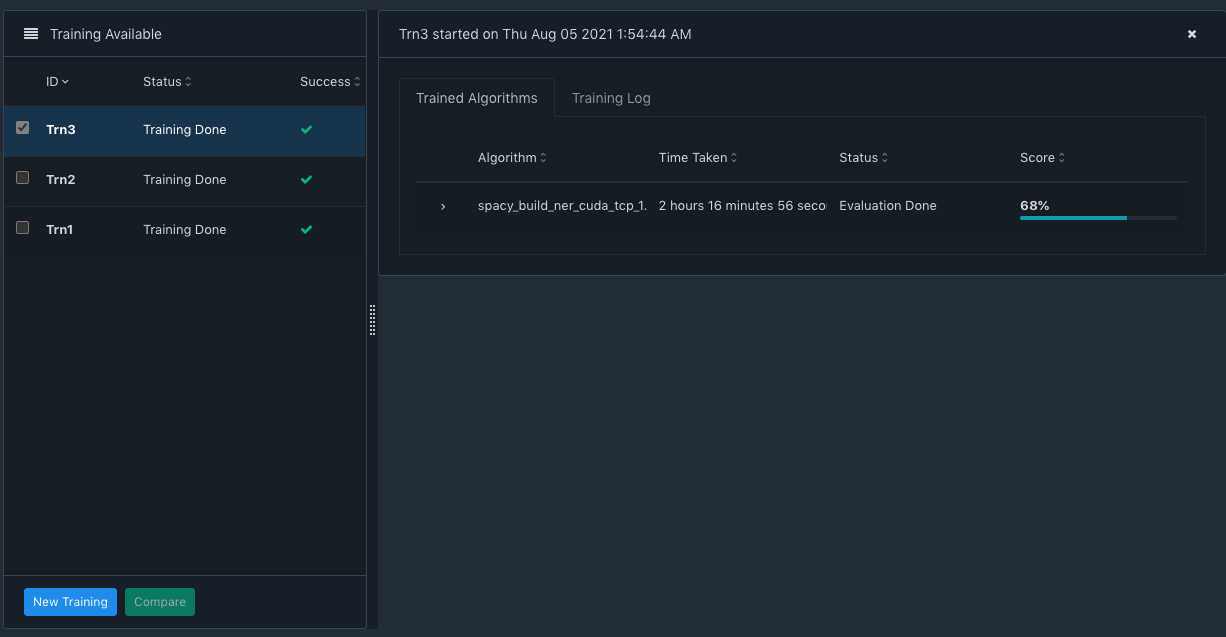
Task: Click the green success checkmark for Trn1
Action: point(307,230)
